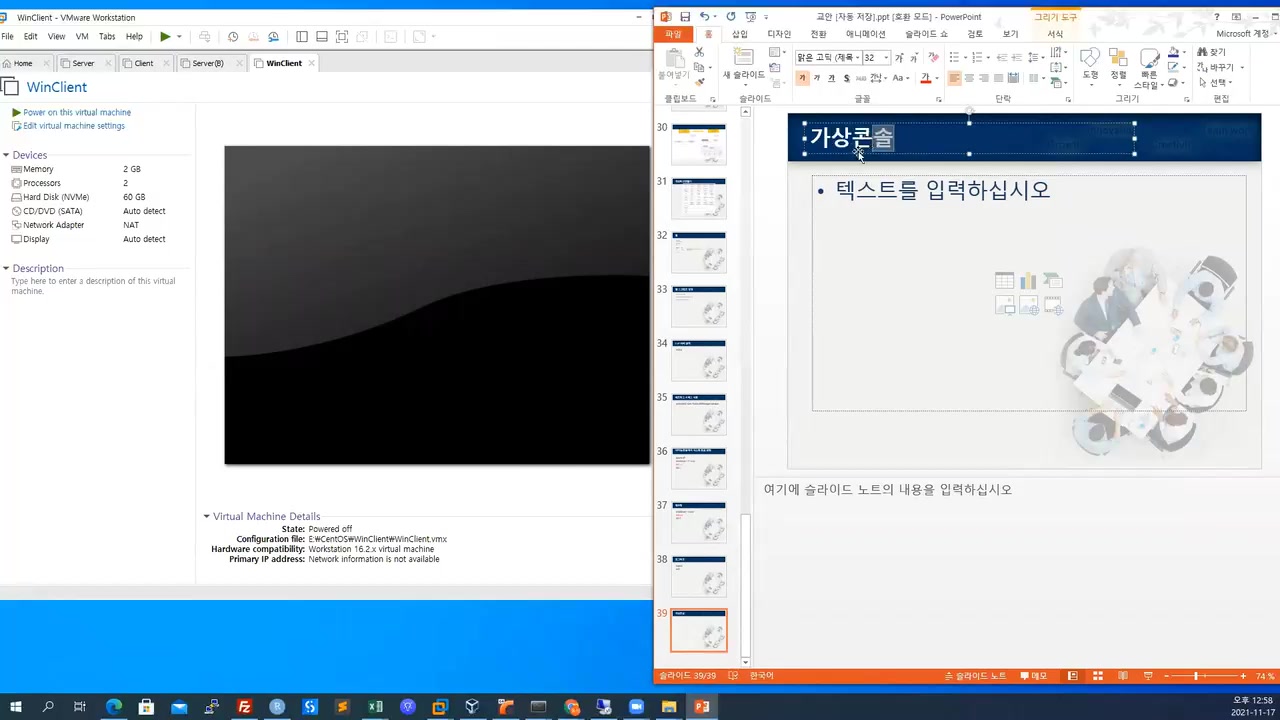Click Edit virtual machine settings link
This screenshot has width=1280, height=720.
pyautogui.click(x=73, y=126)
